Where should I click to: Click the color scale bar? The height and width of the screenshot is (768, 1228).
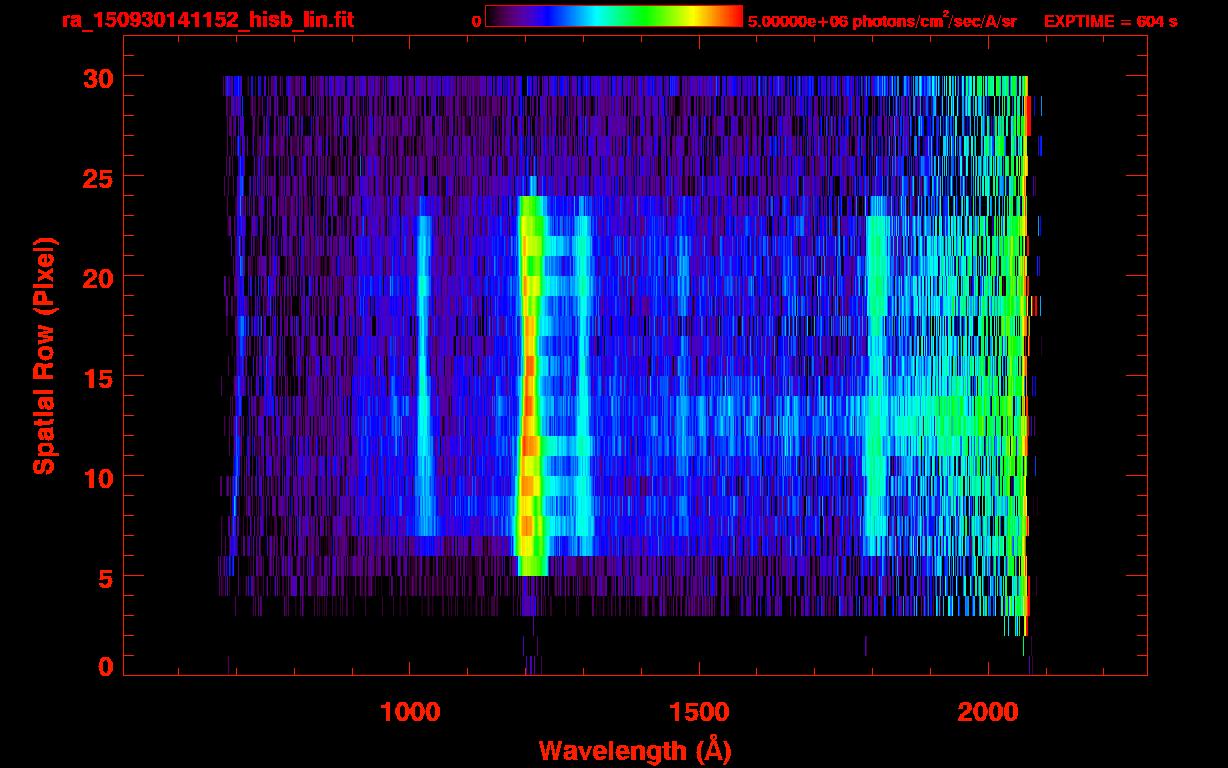point(614,16)
